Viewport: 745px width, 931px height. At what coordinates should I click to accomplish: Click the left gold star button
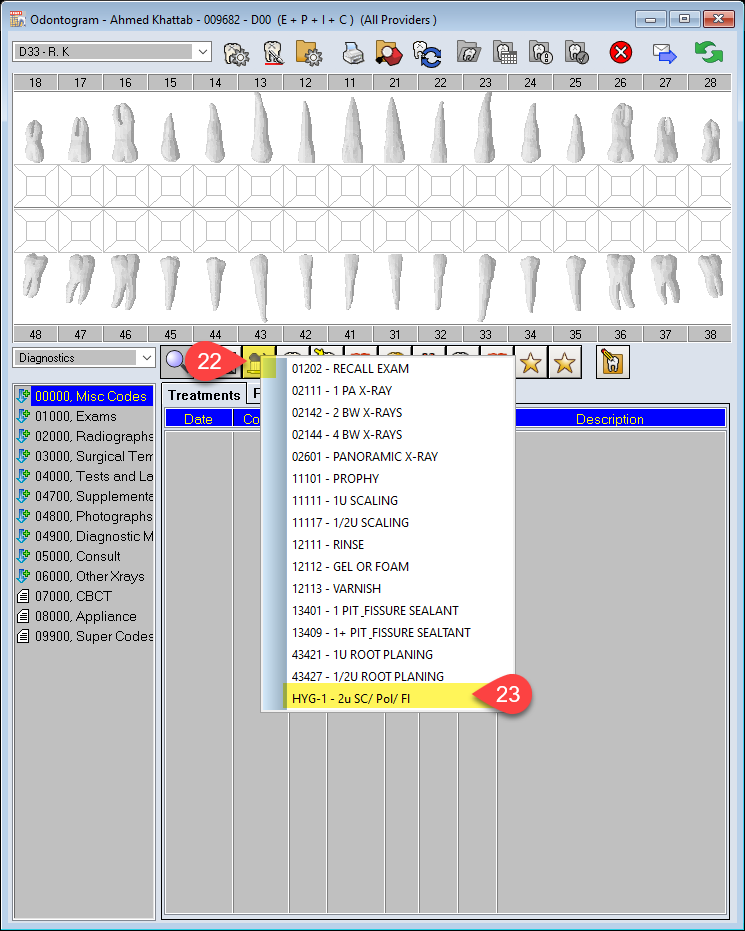coord(531,362)
